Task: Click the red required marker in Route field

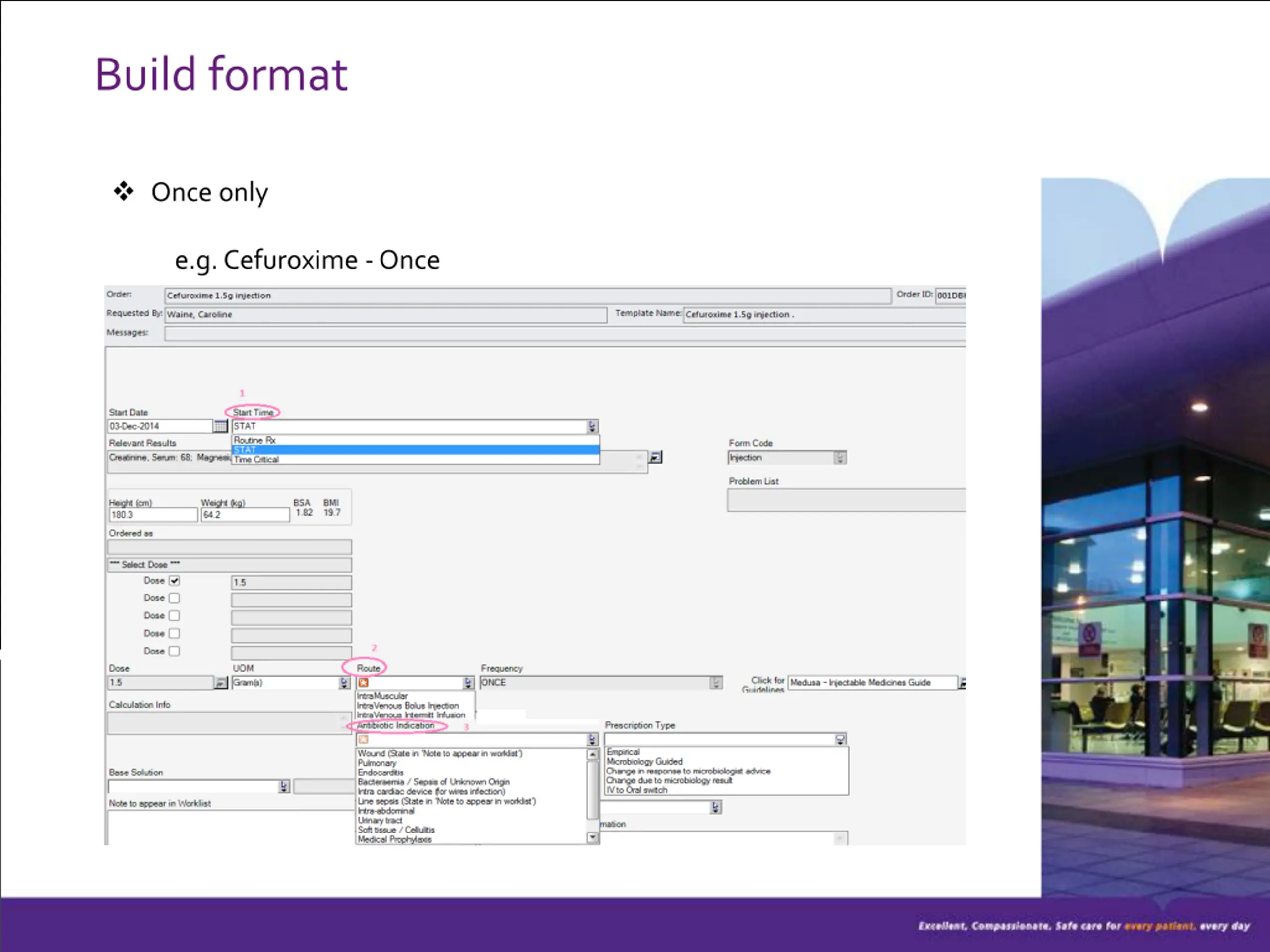Action: pos(363,683)
